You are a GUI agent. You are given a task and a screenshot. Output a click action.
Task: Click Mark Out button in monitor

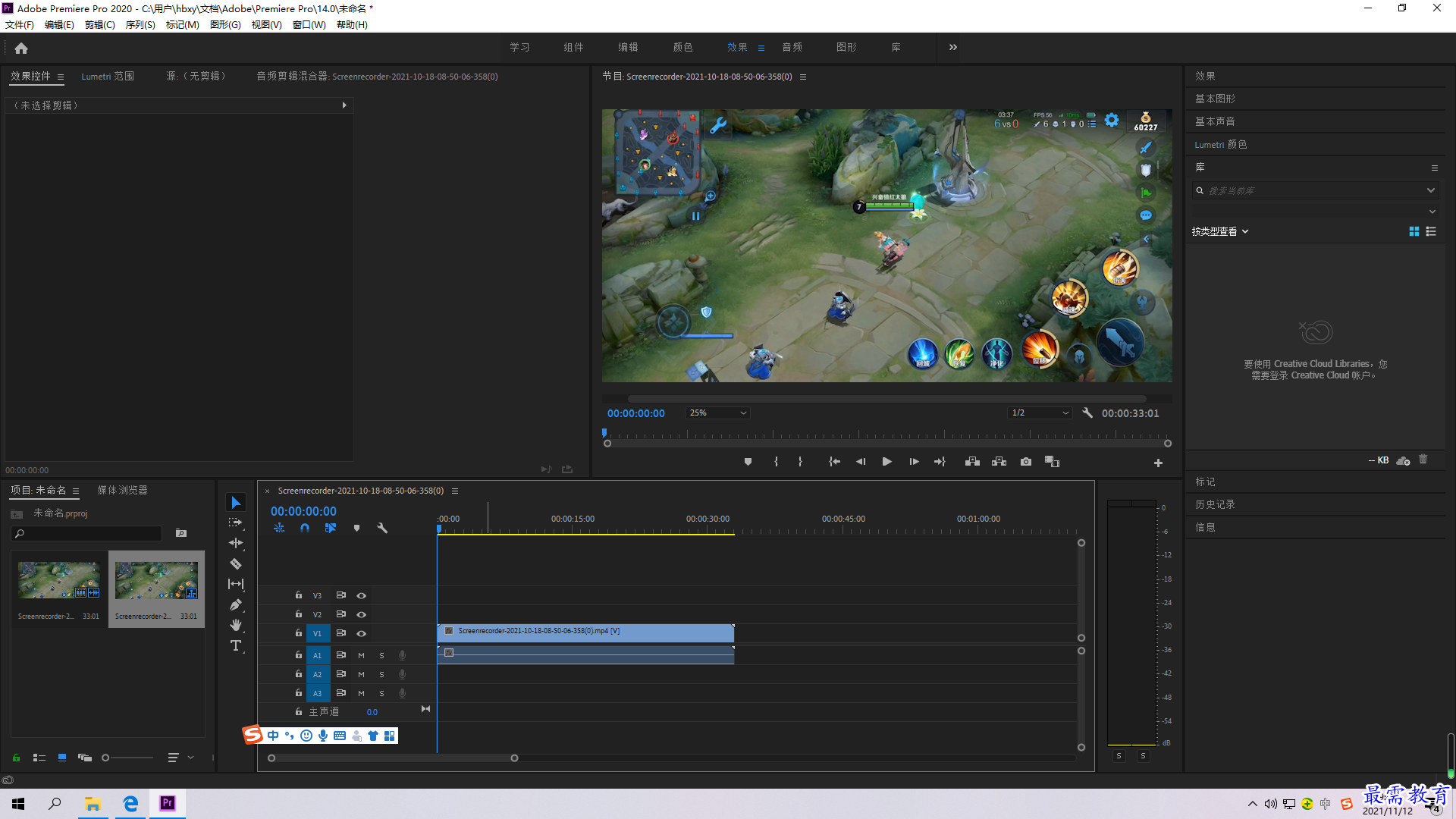(x=800, y=462)
